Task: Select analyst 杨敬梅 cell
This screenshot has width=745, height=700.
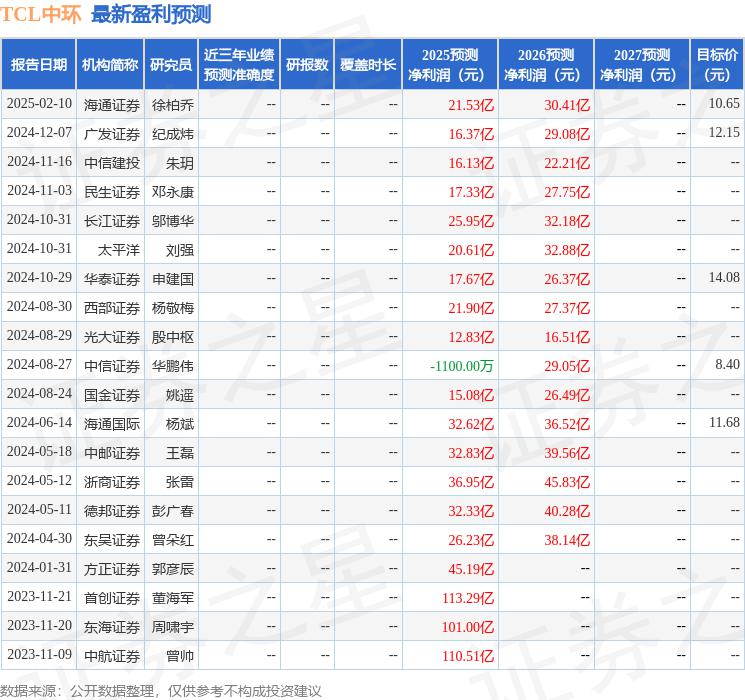Action: coord(172,308)
